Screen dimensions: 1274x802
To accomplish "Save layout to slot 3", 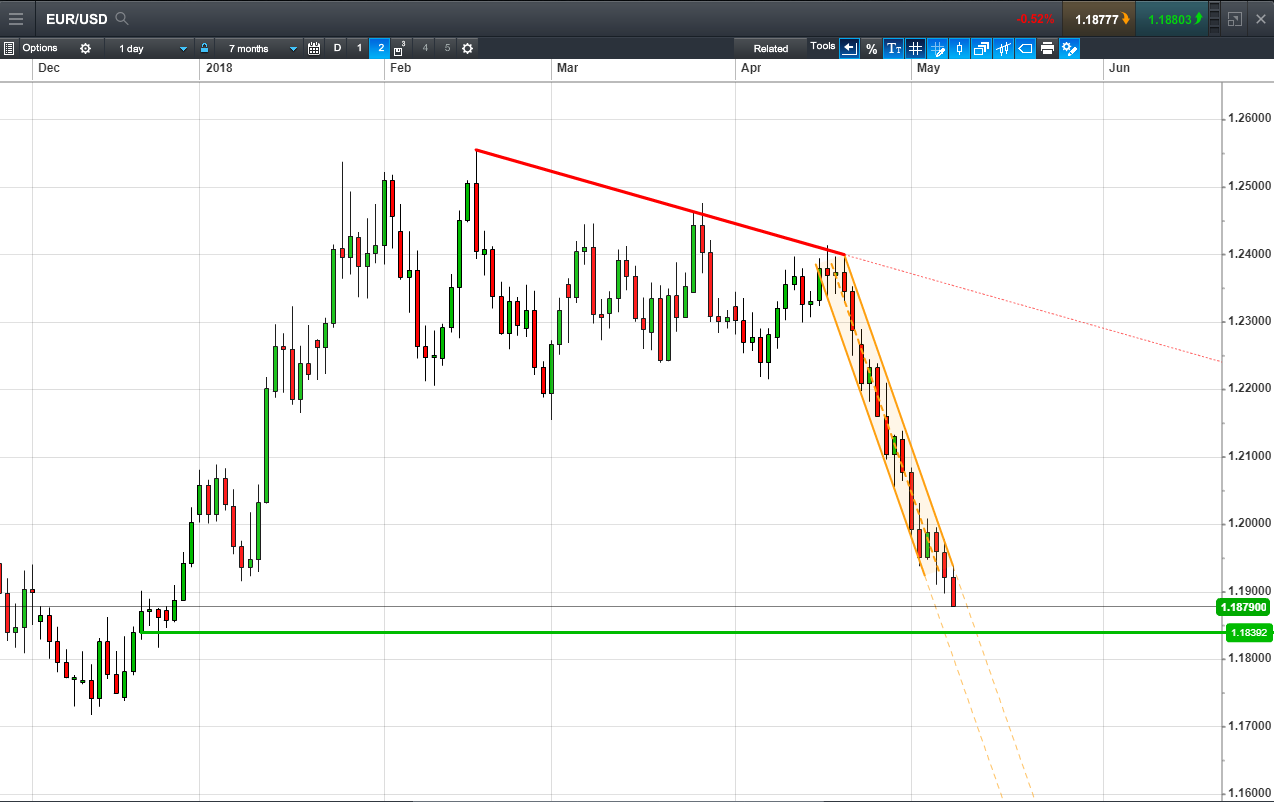I will (x=400, y=48).
